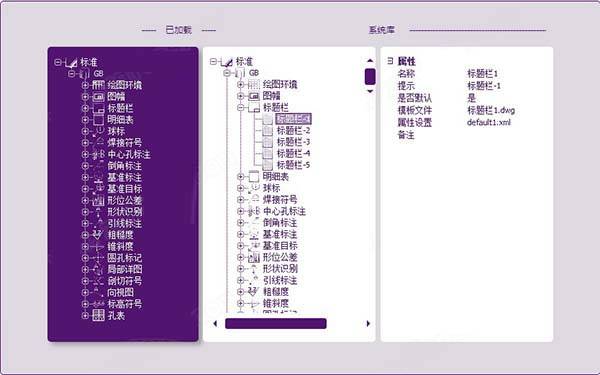Click the 粗糙度 icon in the white tree
Image resolution: width=600 pixels, height=375 pixels.
coord(254,292)
